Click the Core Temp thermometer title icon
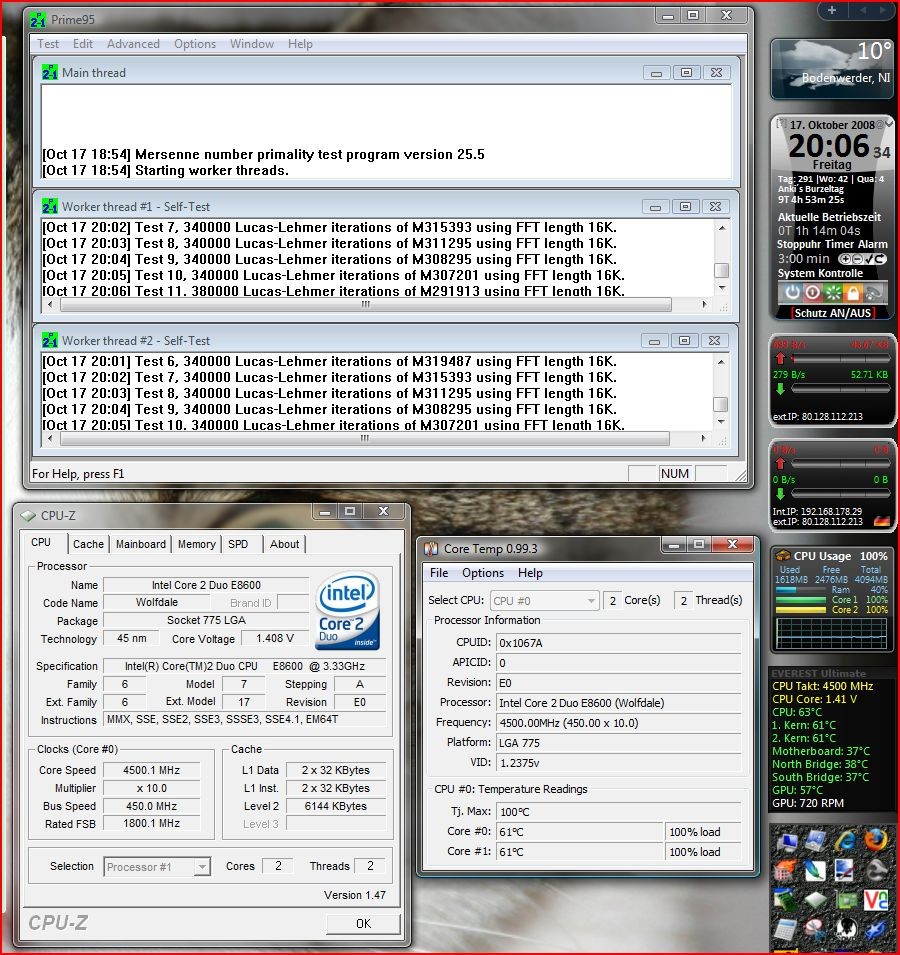 (431, 549)
